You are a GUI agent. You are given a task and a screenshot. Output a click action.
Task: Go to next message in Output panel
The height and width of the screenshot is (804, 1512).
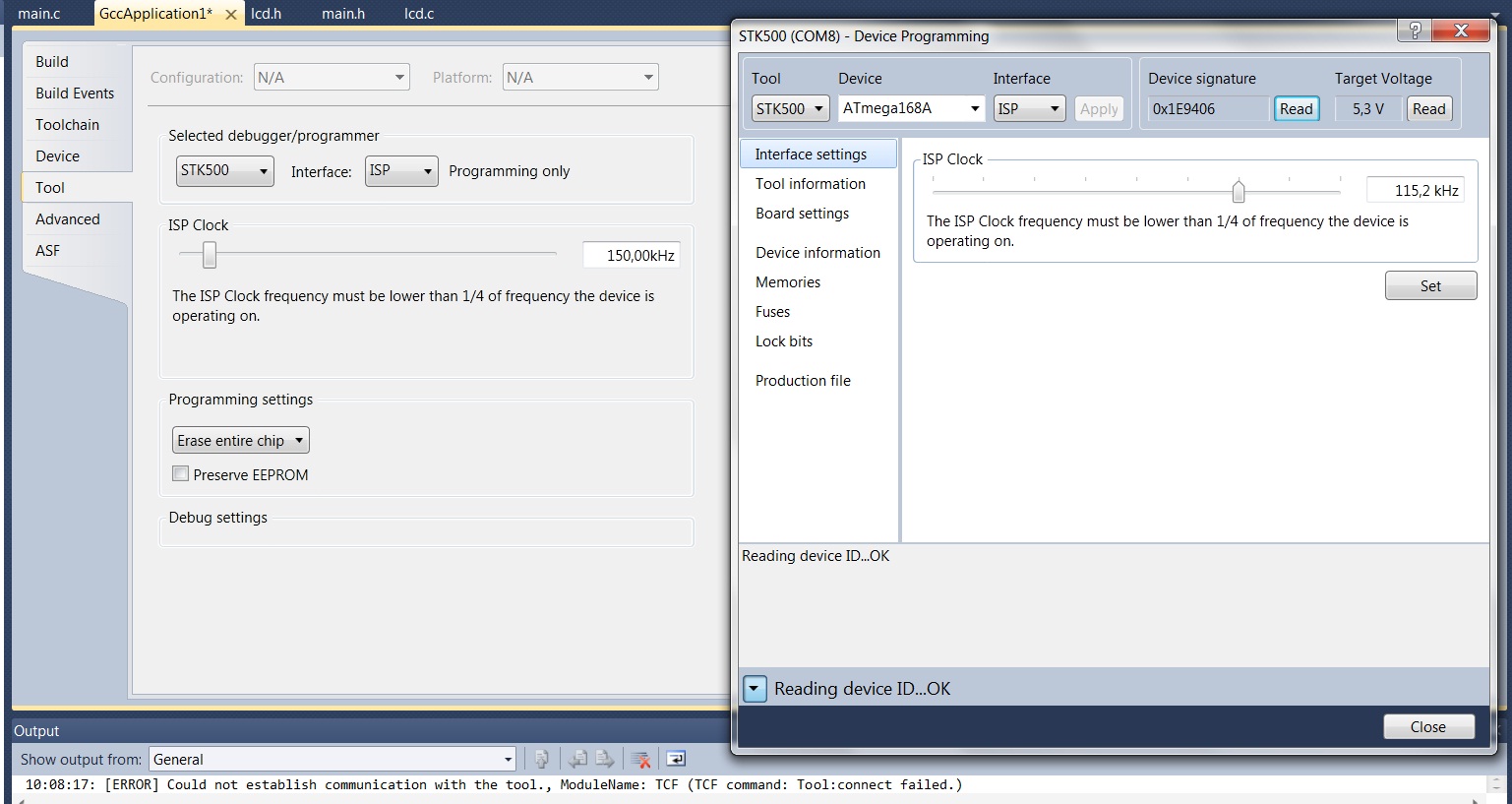605,759
